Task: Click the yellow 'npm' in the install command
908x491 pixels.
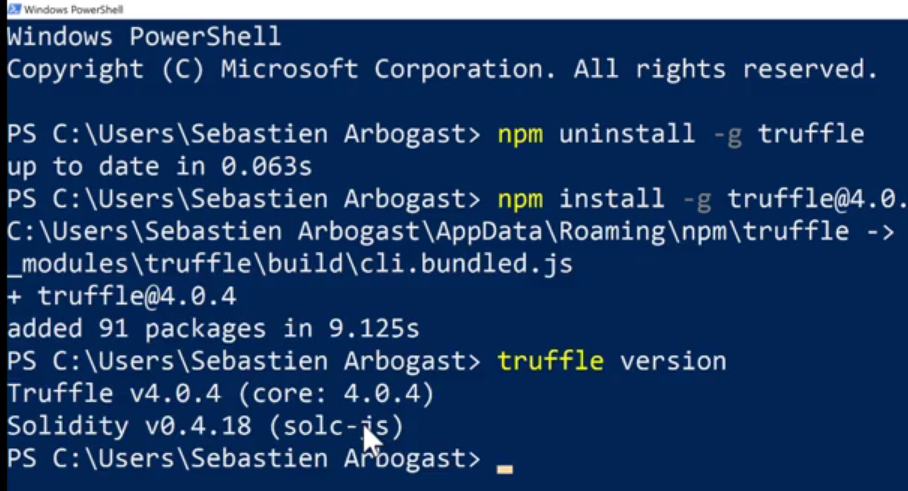Action: click(520, 199)
